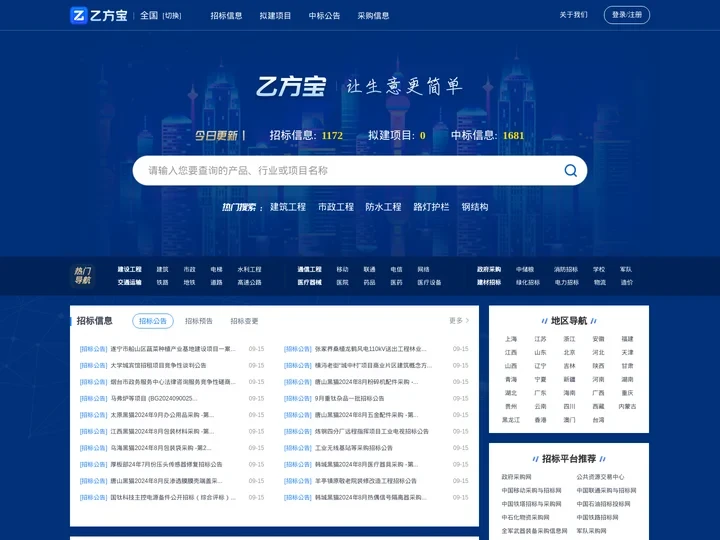Select 台湾 in region navigation
This screenshot has width=720, height=540.
[x=598, y=420]
